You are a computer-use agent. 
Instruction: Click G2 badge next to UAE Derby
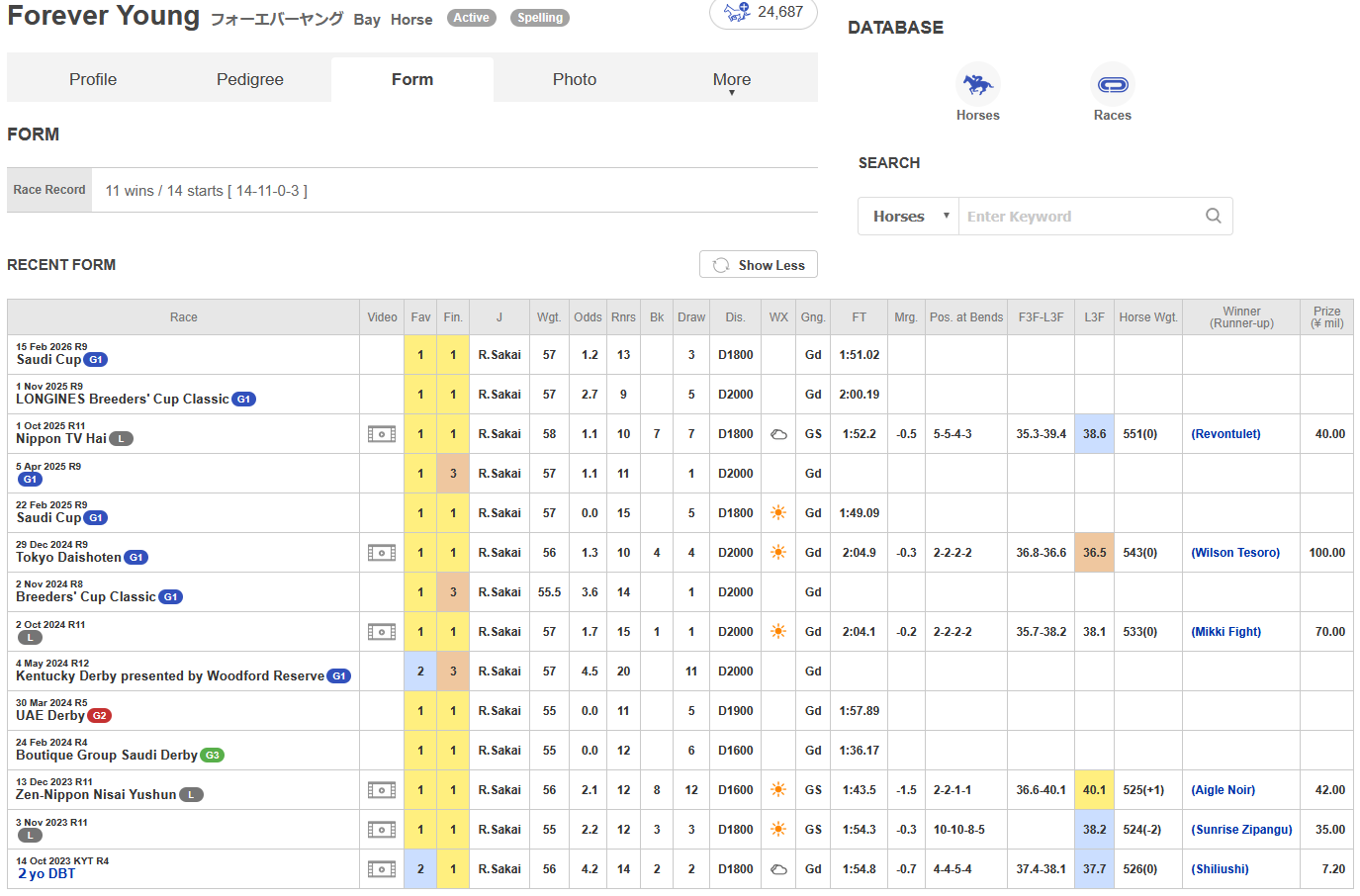click(x=99, y=716)
